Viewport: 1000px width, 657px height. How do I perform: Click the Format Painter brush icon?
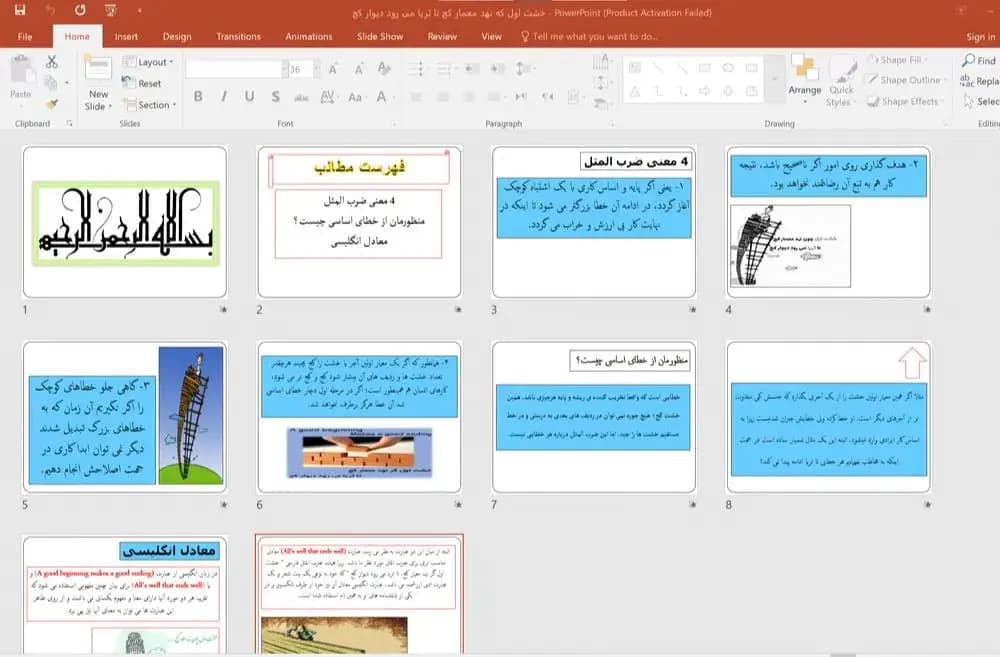click(x=52, y=103)
